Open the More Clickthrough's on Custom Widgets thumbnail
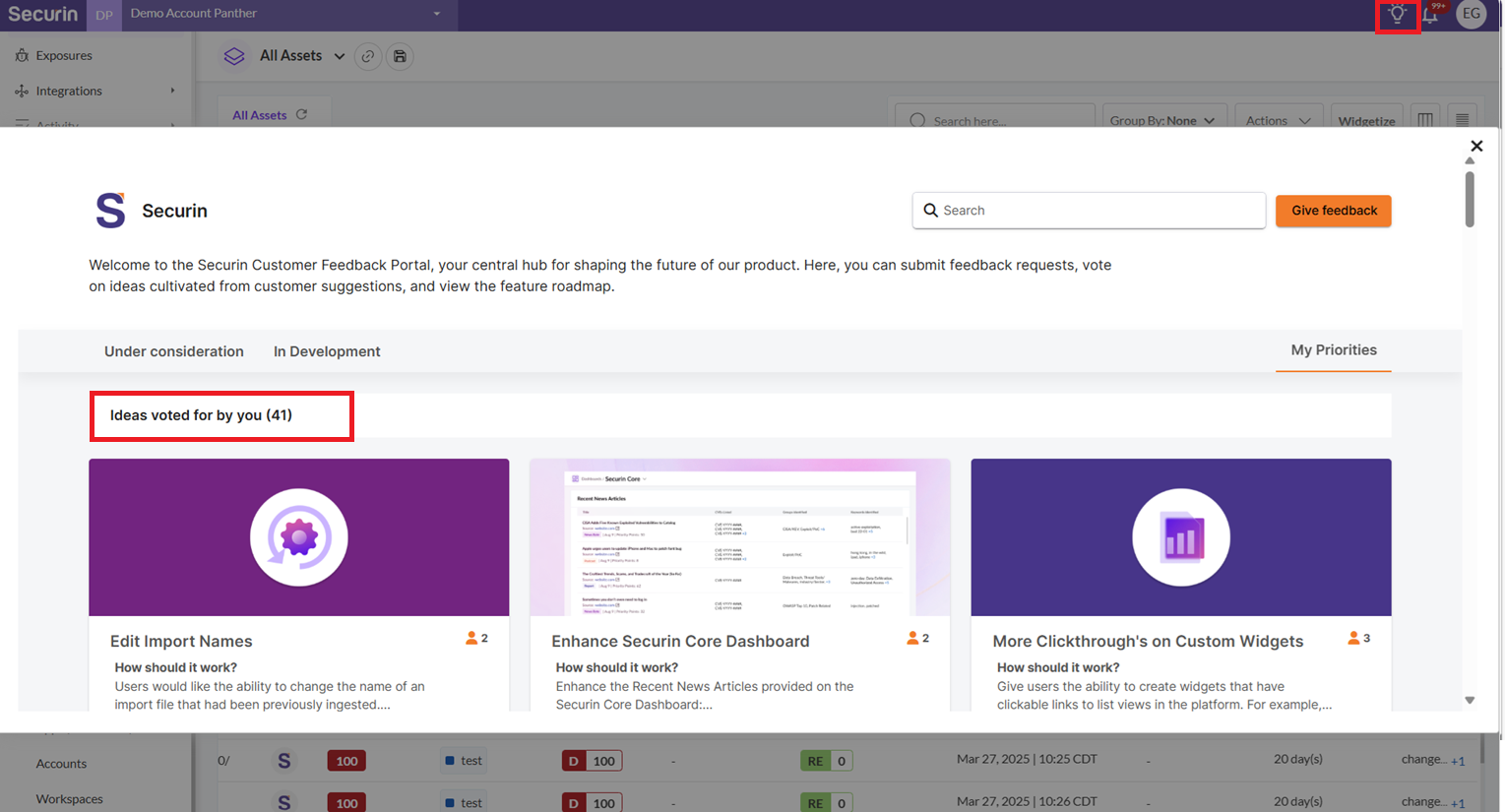The height and width of the screenshot is (812, 1505). point(1181,537)
